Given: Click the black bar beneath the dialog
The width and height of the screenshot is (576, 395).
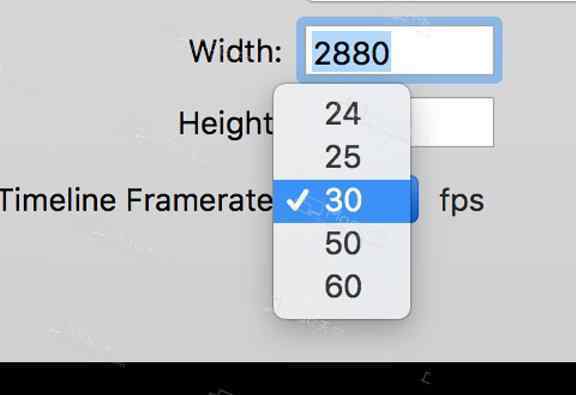Looking at the screenshot, I should (x=288, y=378).
